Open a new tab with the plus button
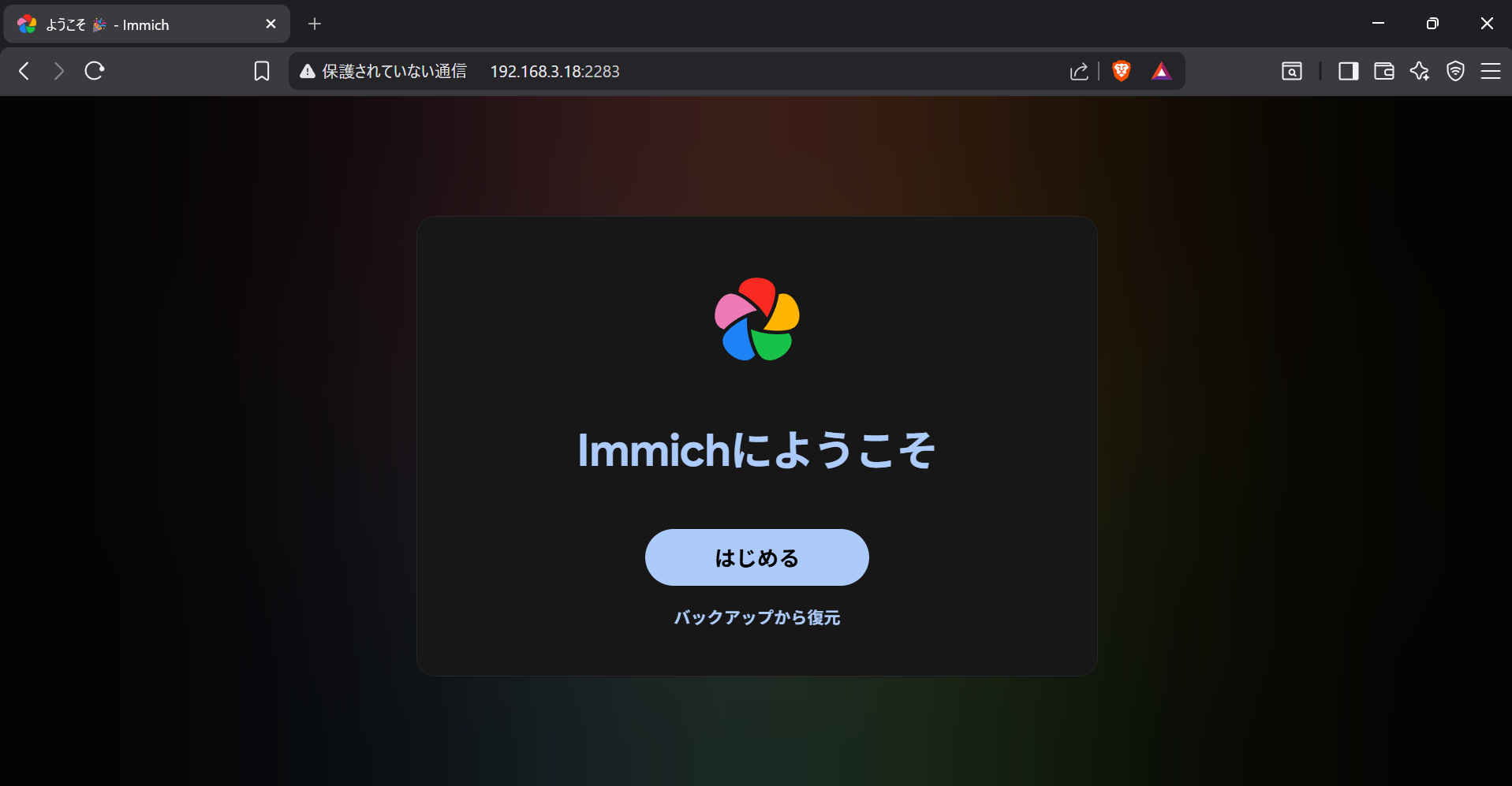The width and height of the screenshot is (1512, 786). click(315, 24)
